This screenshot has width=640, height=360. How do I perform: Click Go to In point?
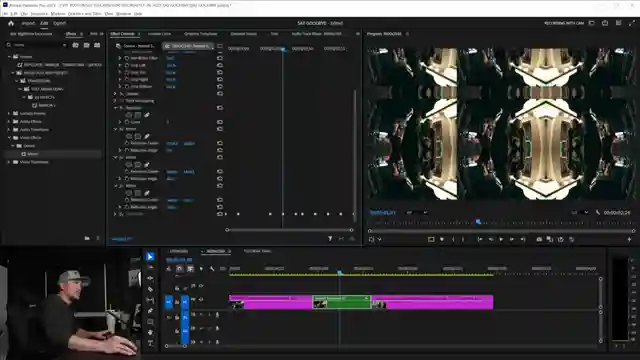click(480, 239)
